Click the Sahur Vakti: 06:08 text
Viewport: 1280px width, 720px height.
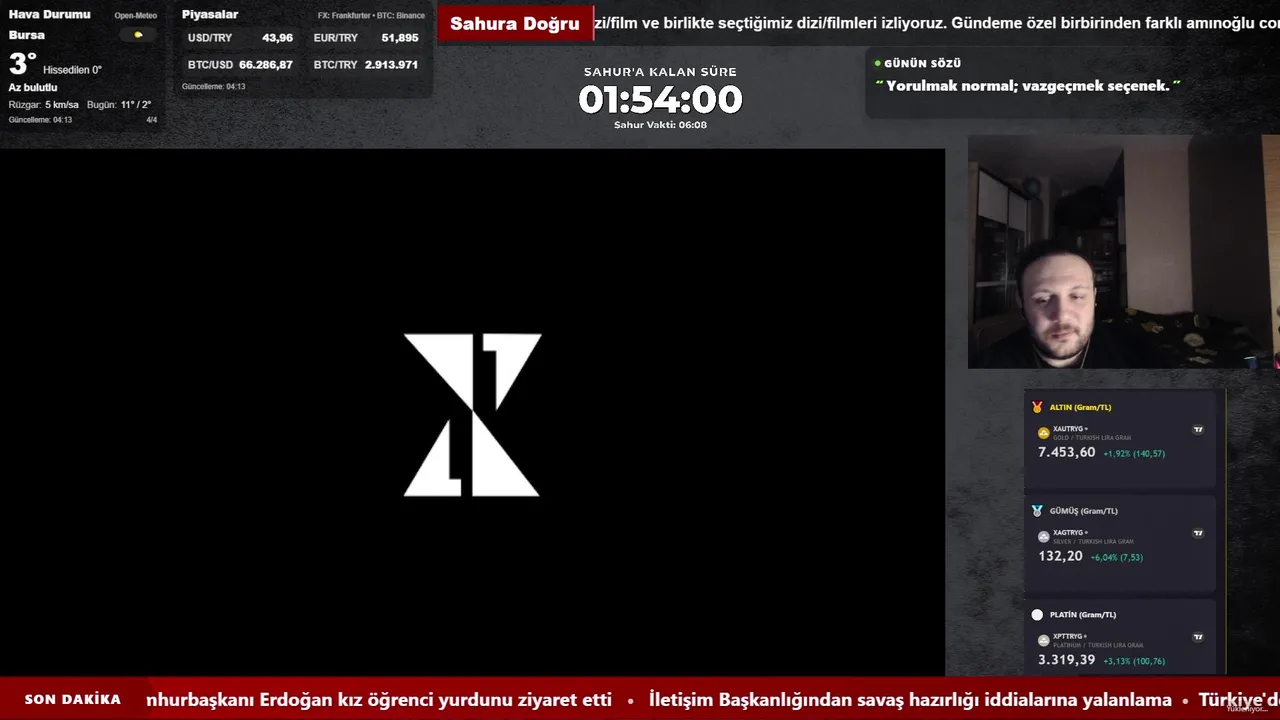point(660,125)
